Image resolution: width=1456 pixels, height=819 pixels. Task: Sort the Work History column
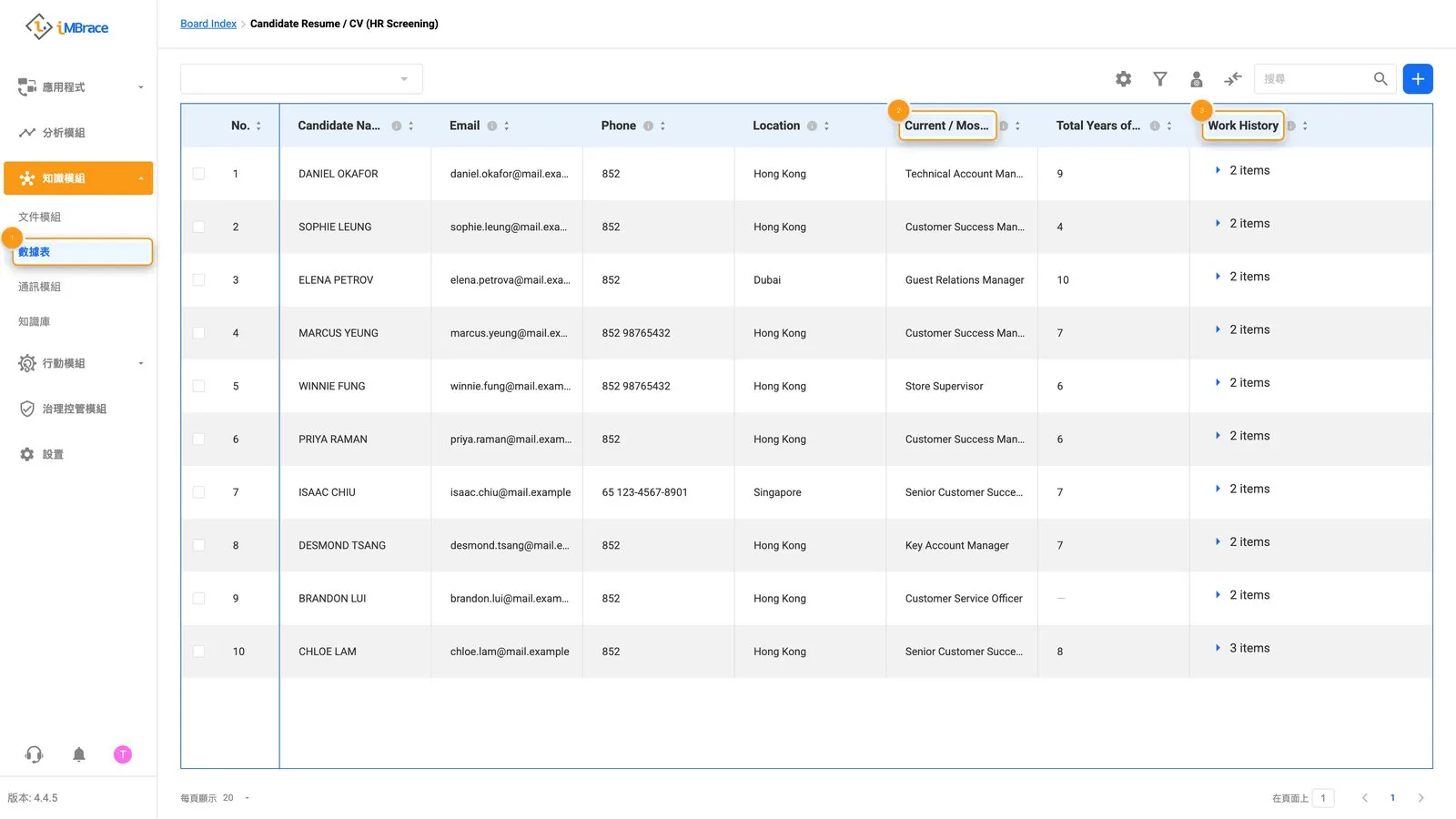coord(1305,126)
